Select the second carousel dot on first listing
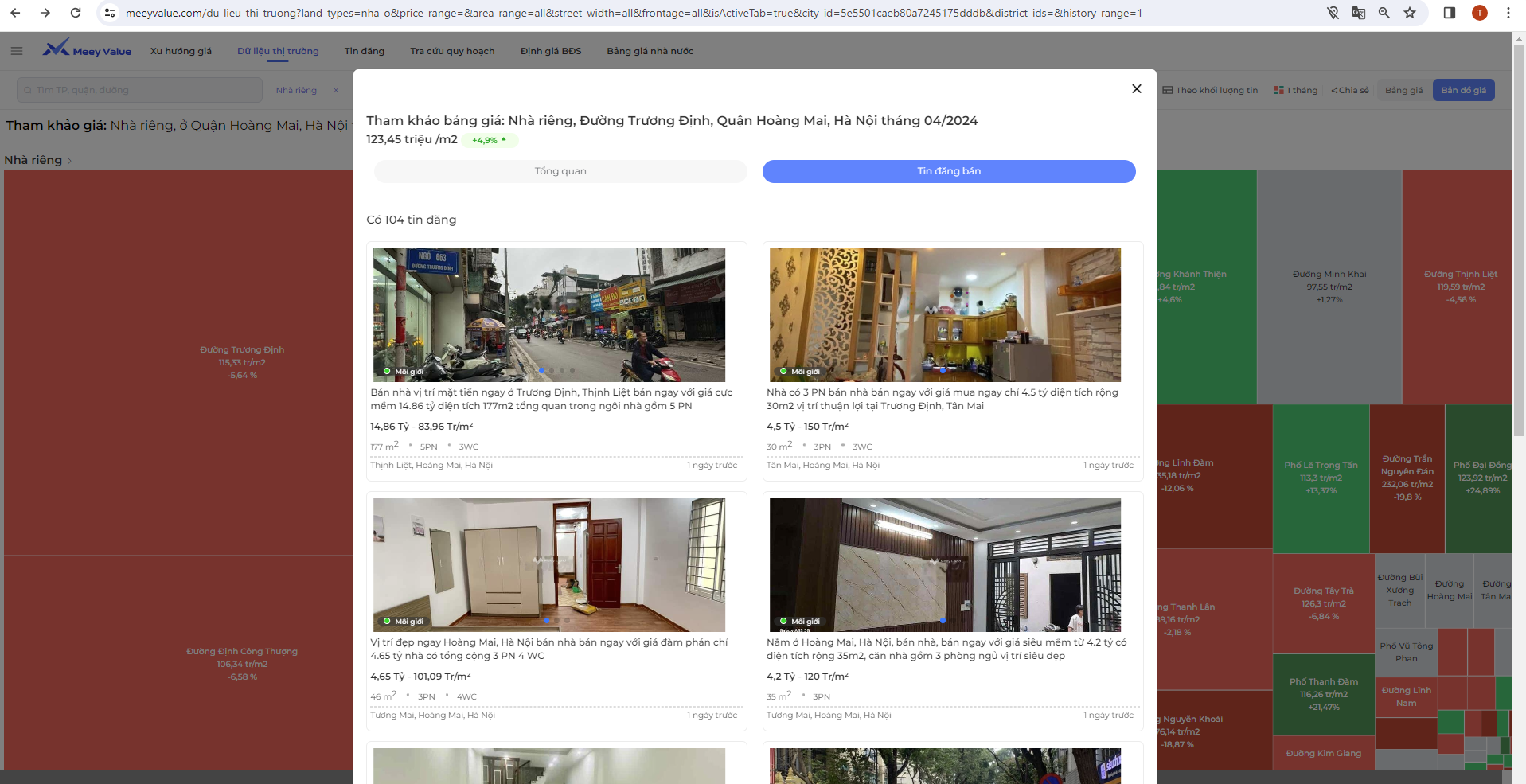 click(551, 370)
